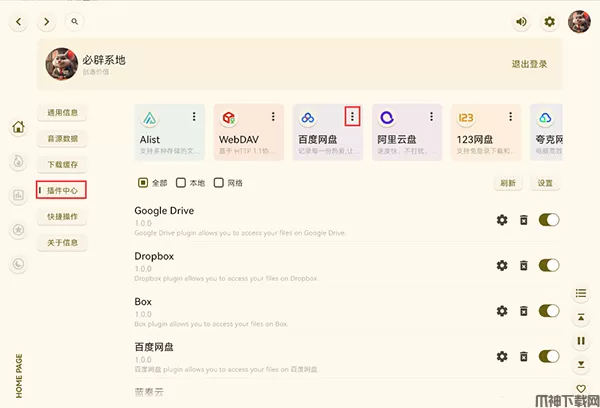This screenshot has height=408, width=600.
Task: Open the search magnifier button
Action: (75, 21)
